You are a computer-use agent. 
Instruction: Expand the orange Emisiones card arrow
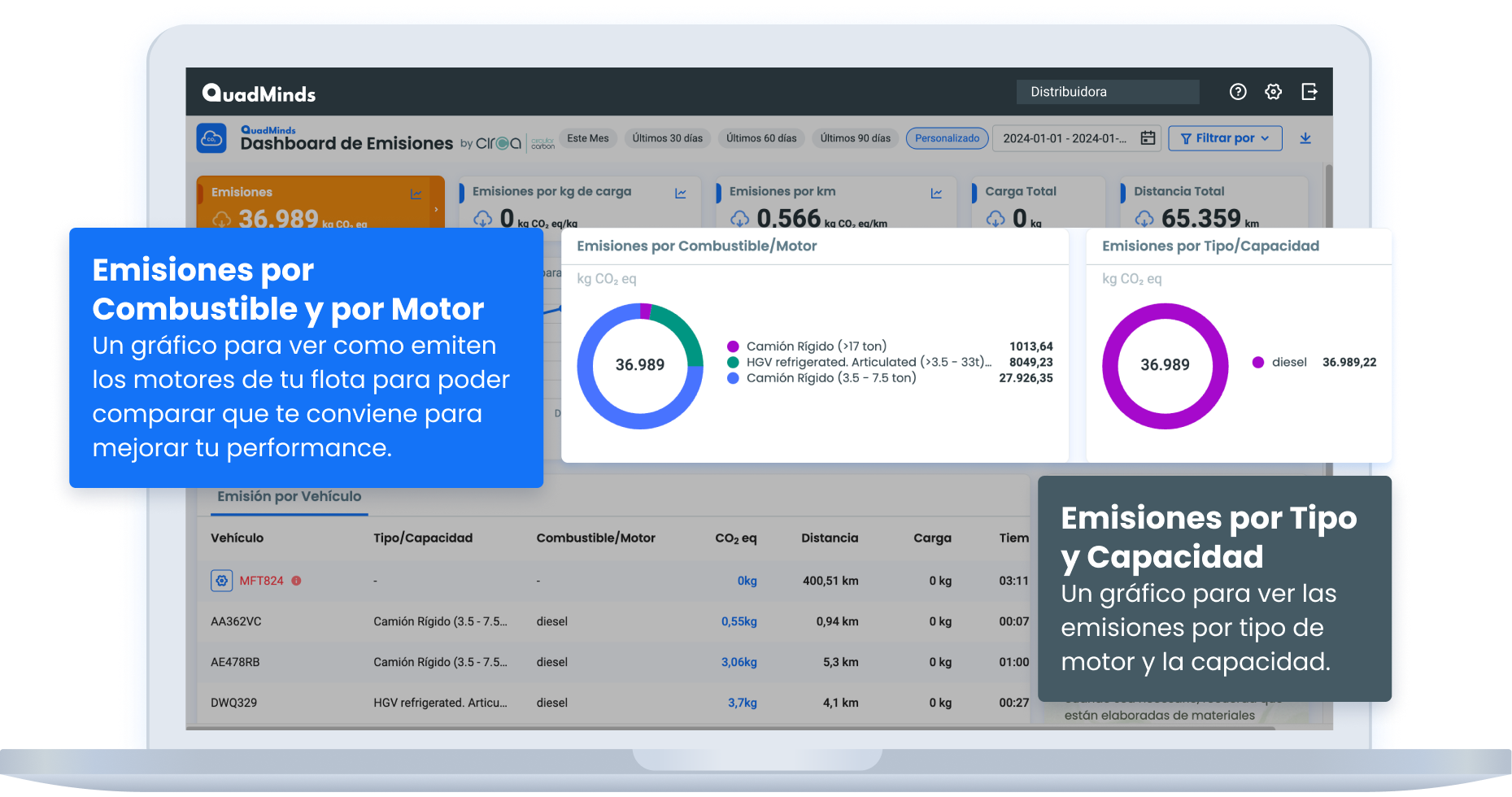(436, 209)
